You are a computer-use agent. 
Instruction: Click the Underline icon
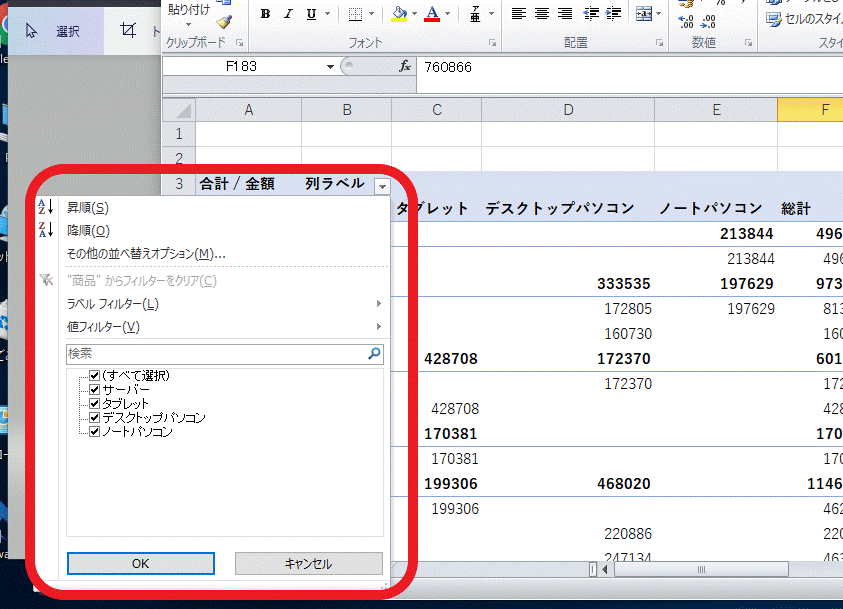[311, 14]
